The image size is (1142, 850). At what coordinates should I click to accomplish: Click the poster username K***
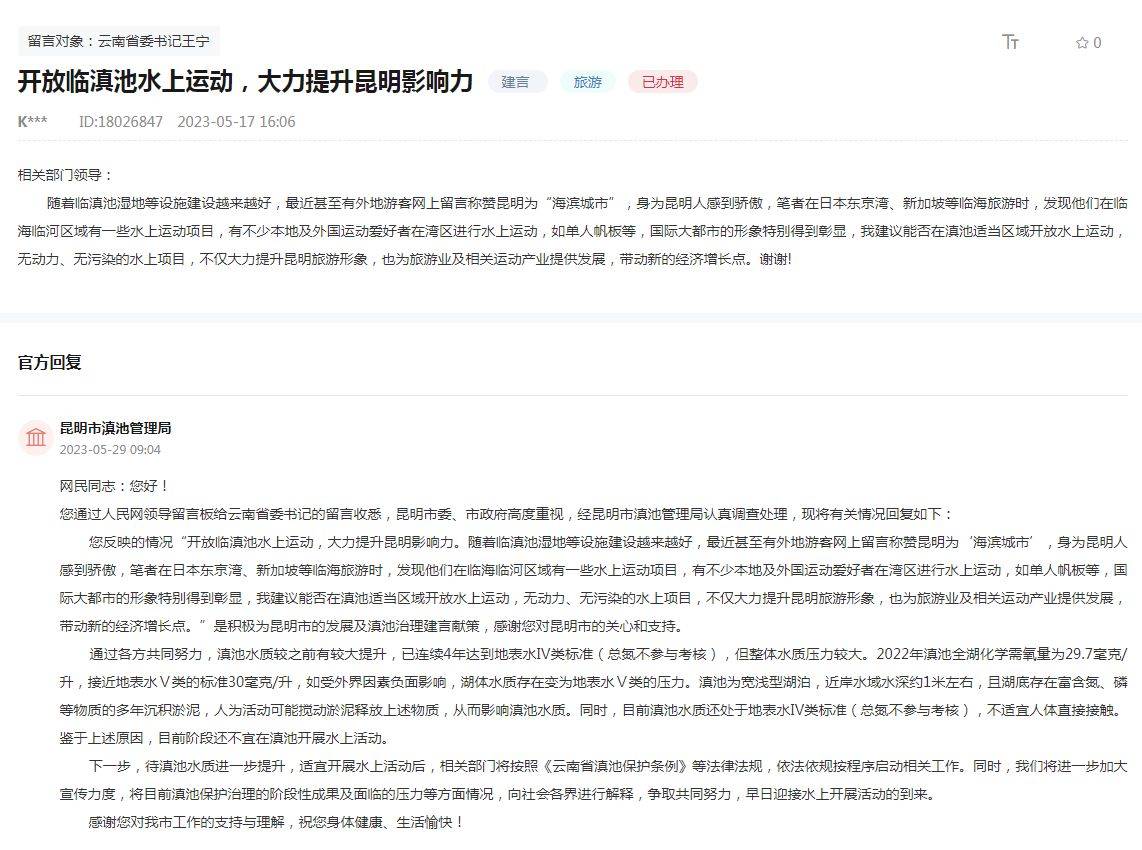[32, 122]
